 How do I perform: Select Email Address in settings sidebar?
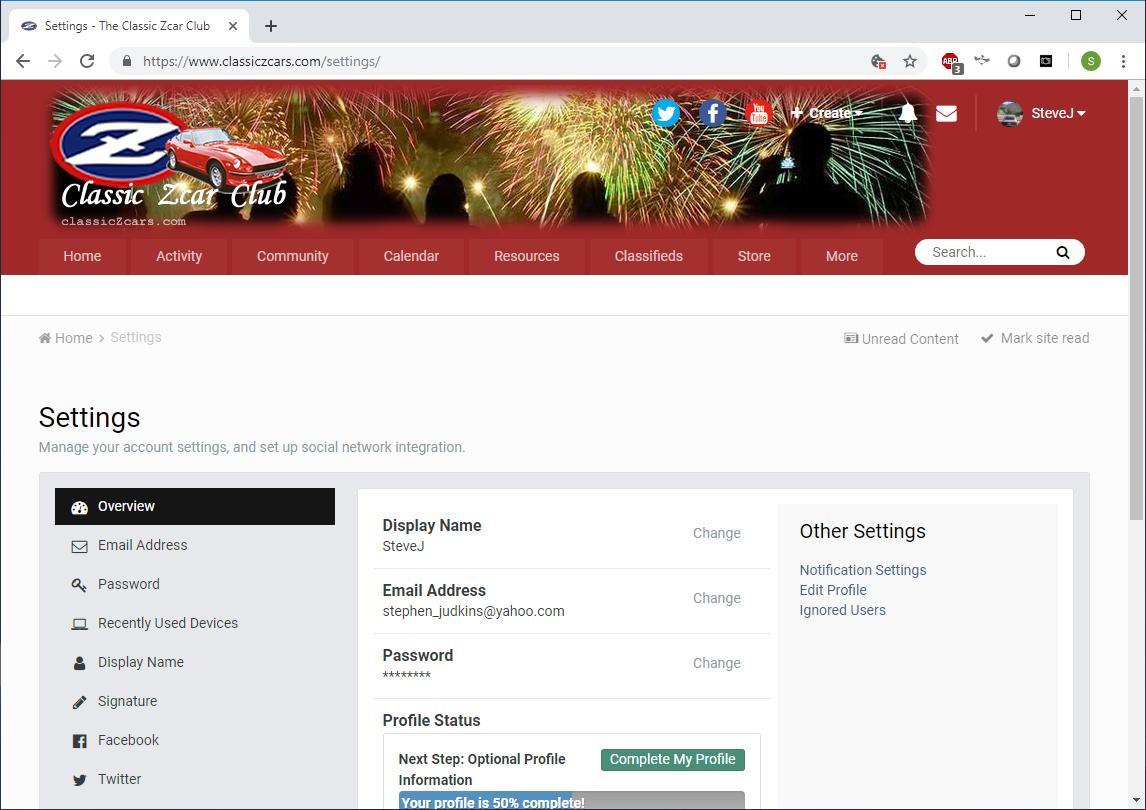195,545
